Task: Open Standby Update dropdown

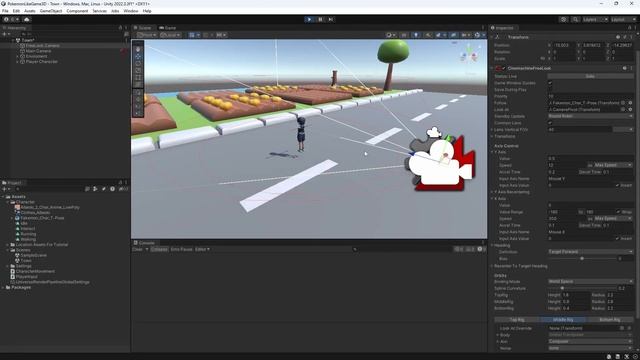Action: point(591,116)
